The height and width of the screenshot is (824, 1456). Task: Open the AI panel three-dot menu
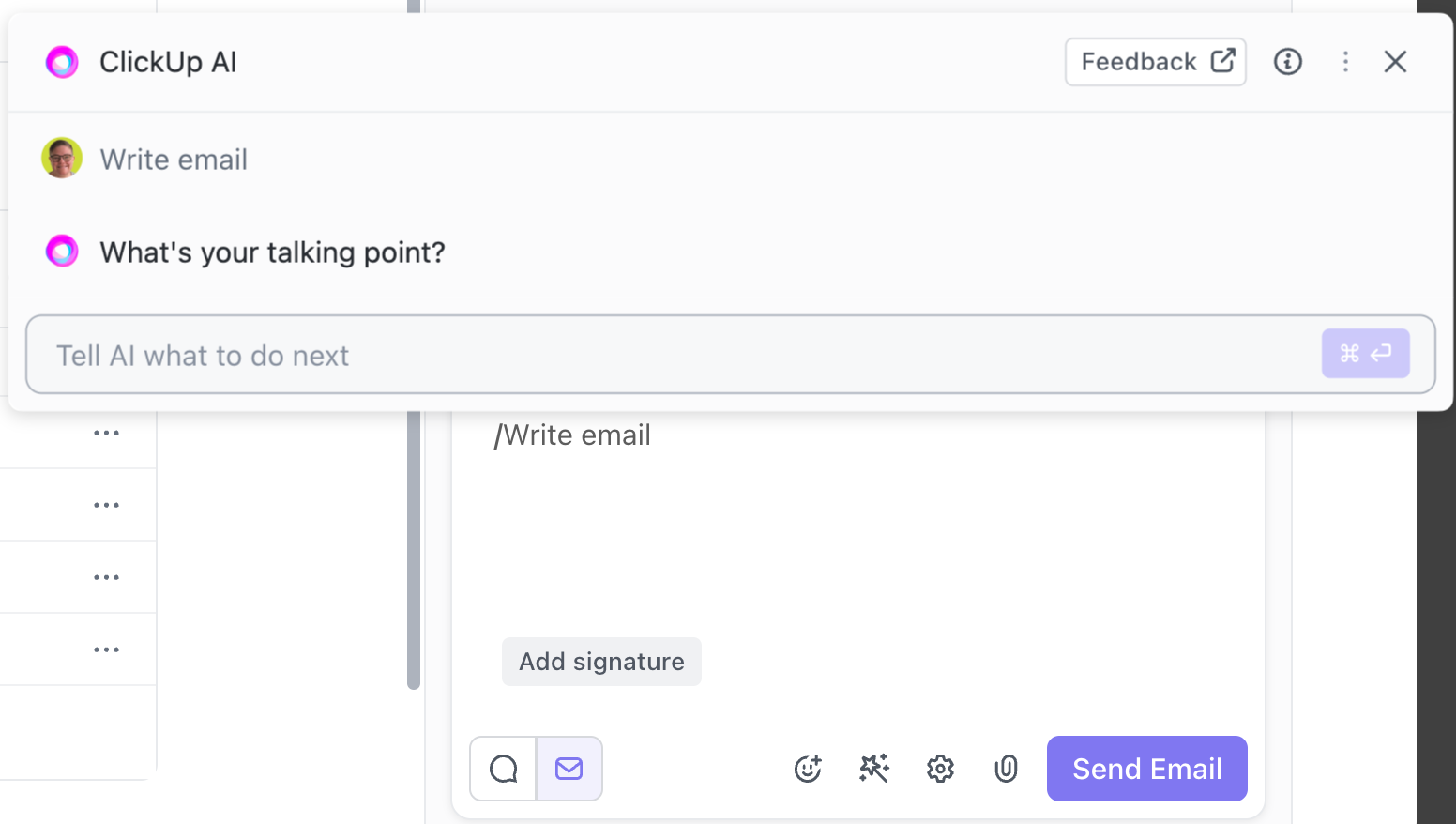coord(1345,62)
